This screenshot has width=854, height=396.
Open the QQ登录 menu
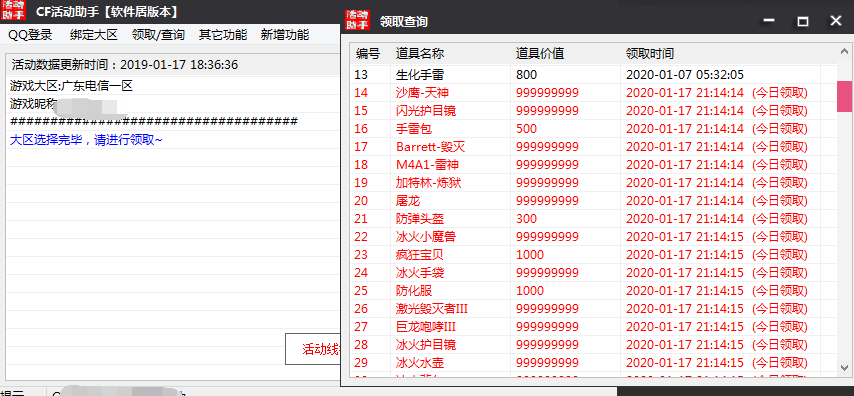(30, 35)
